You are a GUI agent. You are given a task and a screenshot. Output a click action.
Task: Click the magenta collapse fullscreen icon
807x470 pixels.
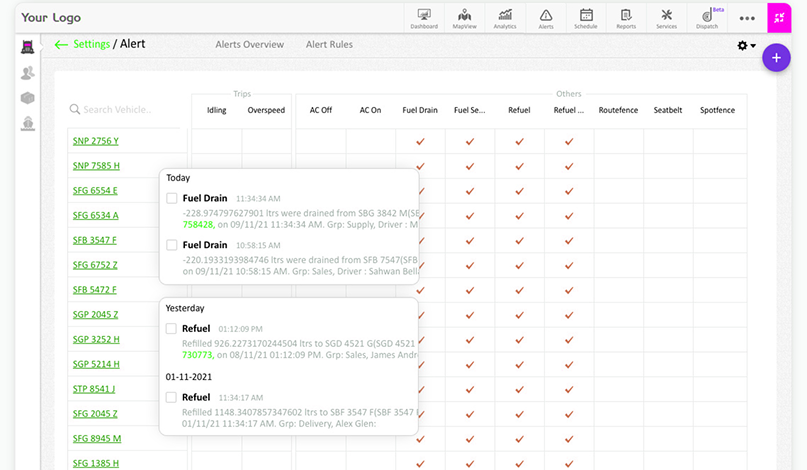click(779, 18)
